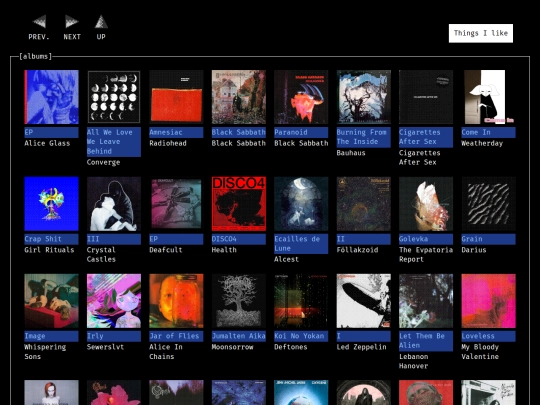Screen dimensions: 540x405
Task: Select the Weatherday artist text
Action: (x=482, y=143)
